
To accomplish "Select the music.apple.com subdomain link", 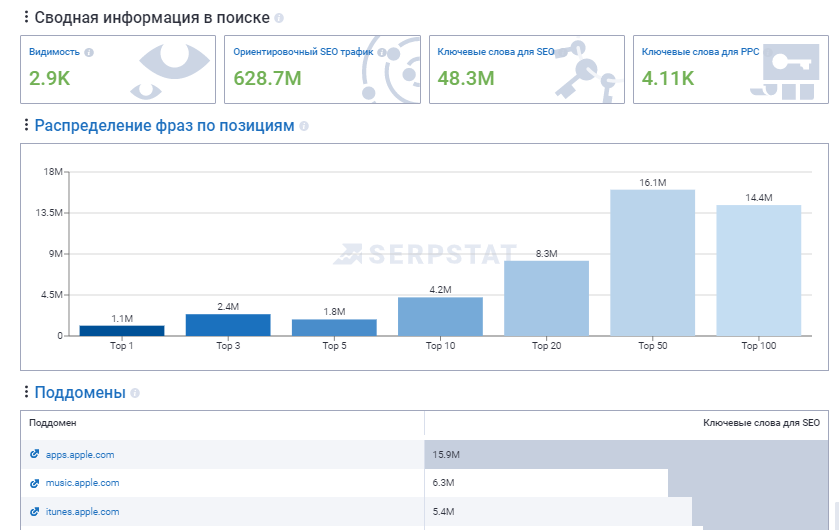I will coord(82,483).
